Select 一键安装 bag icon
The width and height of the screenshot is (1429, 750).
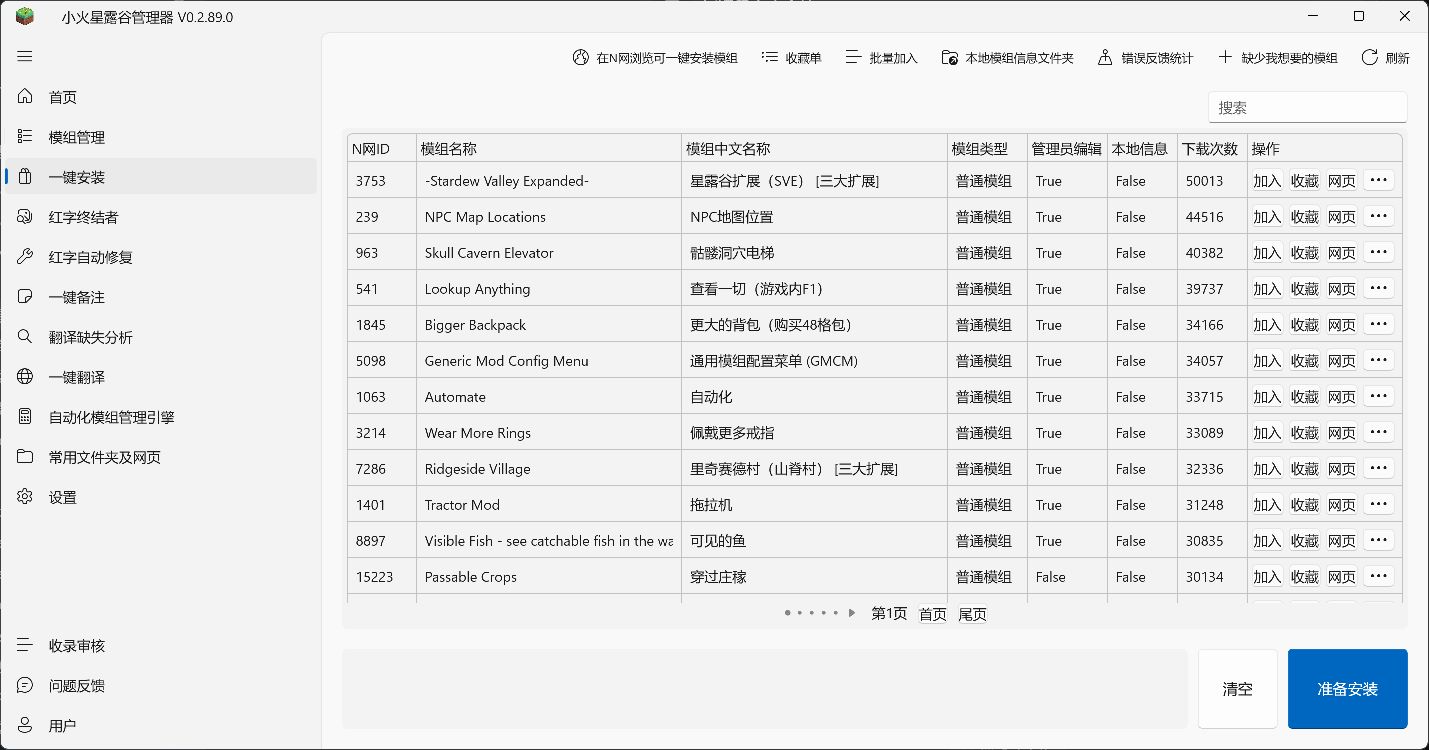coord(25,177)
